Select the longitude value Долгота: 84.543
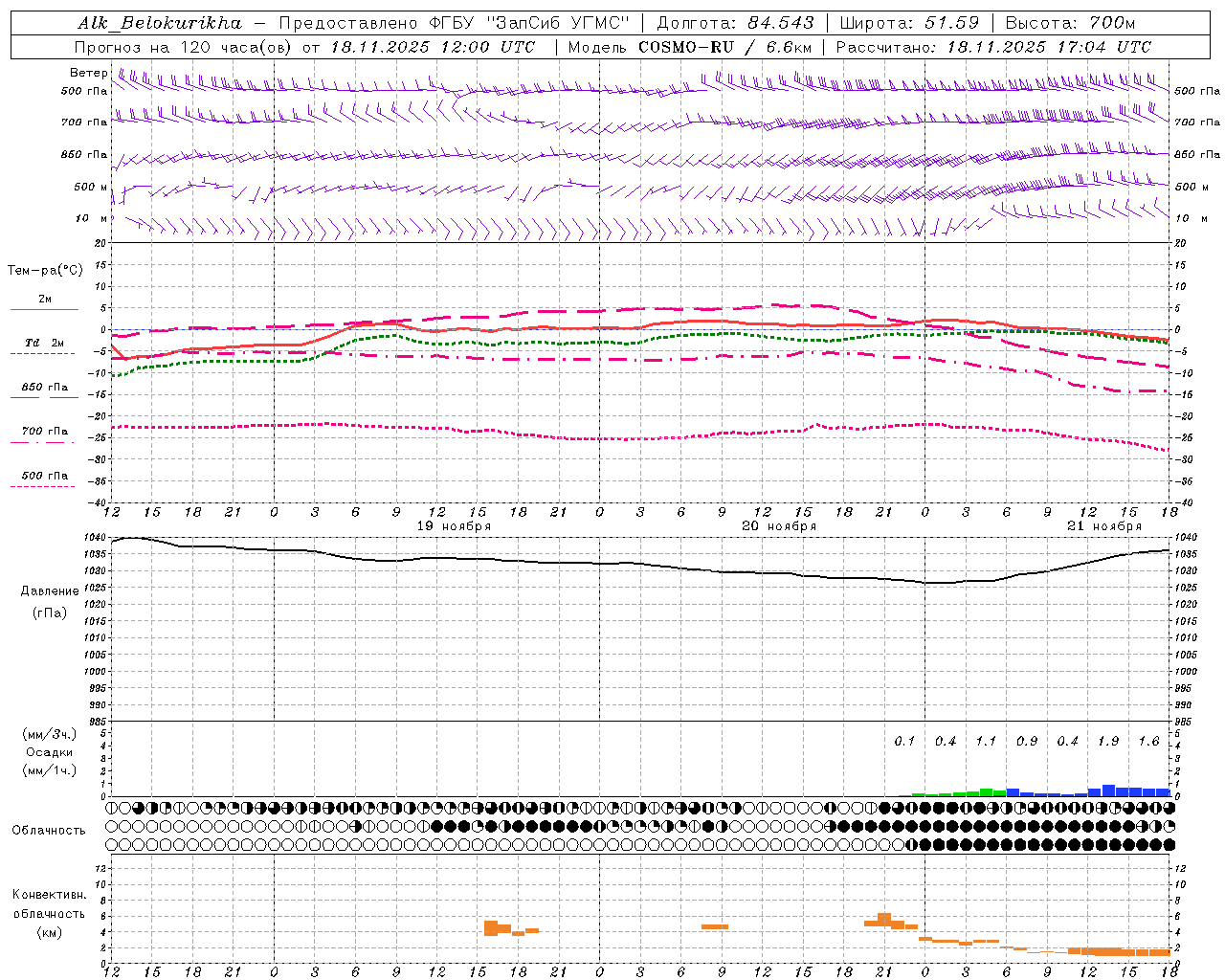 click(x=735, y=23)
